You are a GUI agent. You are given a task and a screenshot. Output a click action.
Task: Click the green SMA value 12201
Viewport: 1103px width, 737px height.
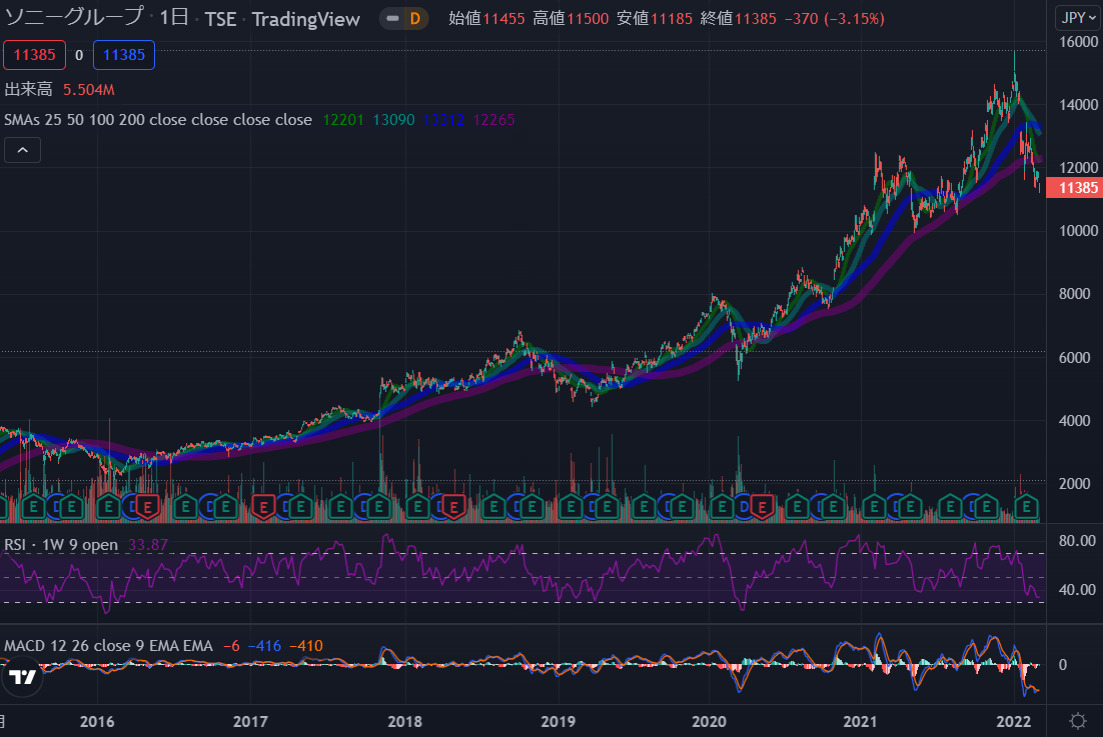(x=343, y=120)
